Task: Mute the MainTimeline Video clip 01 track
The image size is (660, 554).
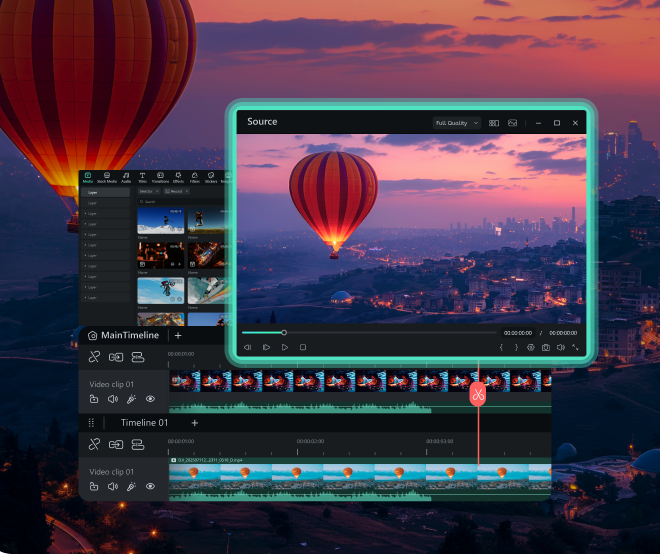Action: pos(113,399)
